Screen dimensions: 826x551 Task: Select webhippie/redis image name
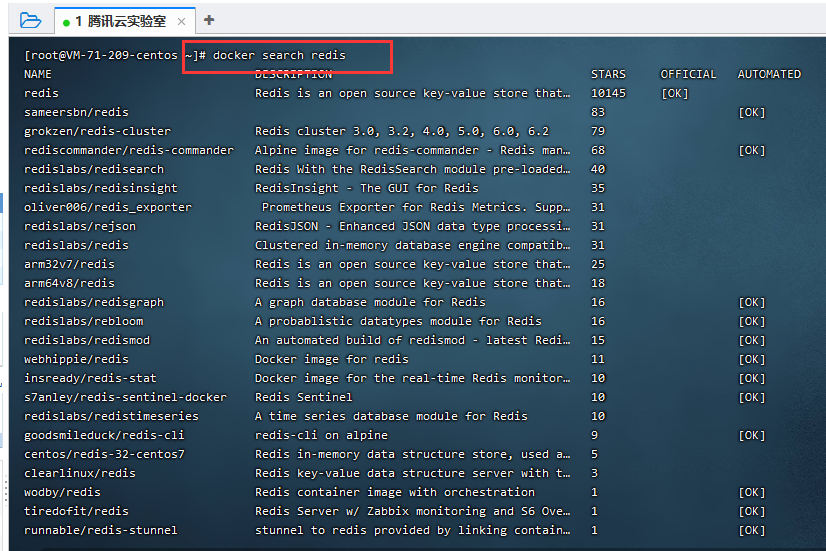point(76,359)
